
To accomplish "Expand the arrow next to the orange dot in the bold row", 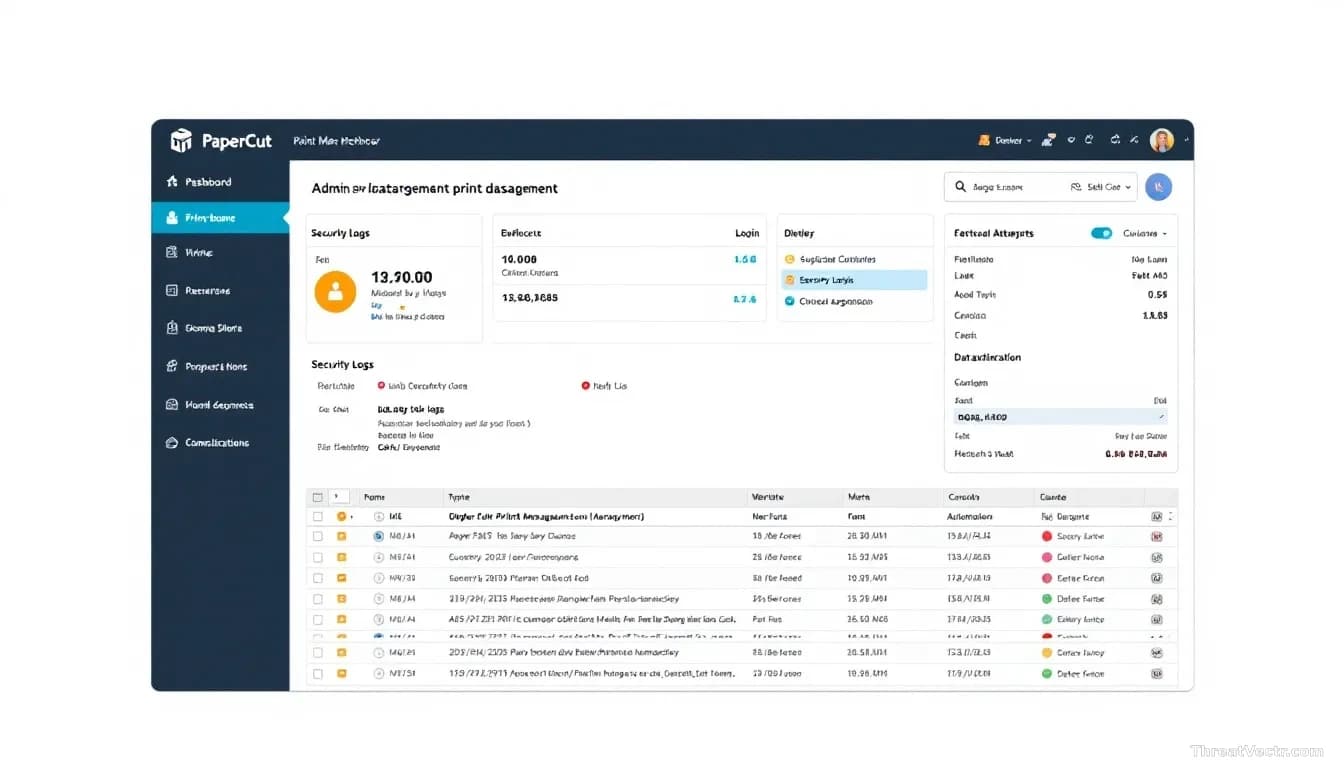I will (351, 517).
